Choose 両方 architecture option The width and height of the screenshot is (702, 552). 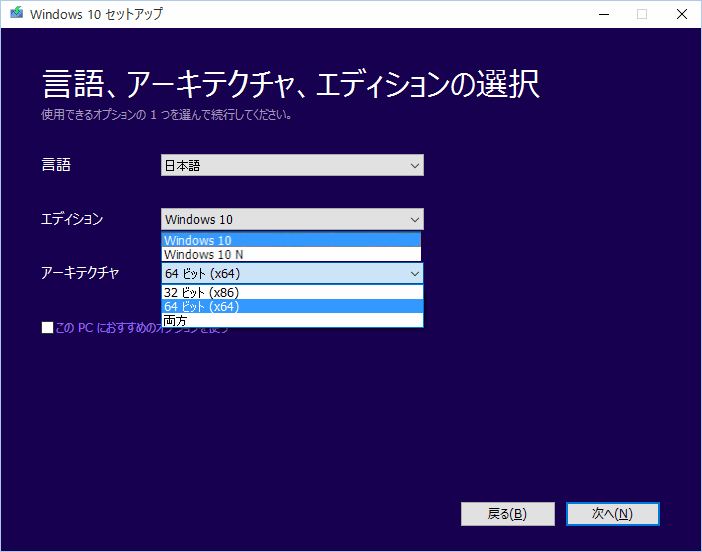tap(292, 320)
